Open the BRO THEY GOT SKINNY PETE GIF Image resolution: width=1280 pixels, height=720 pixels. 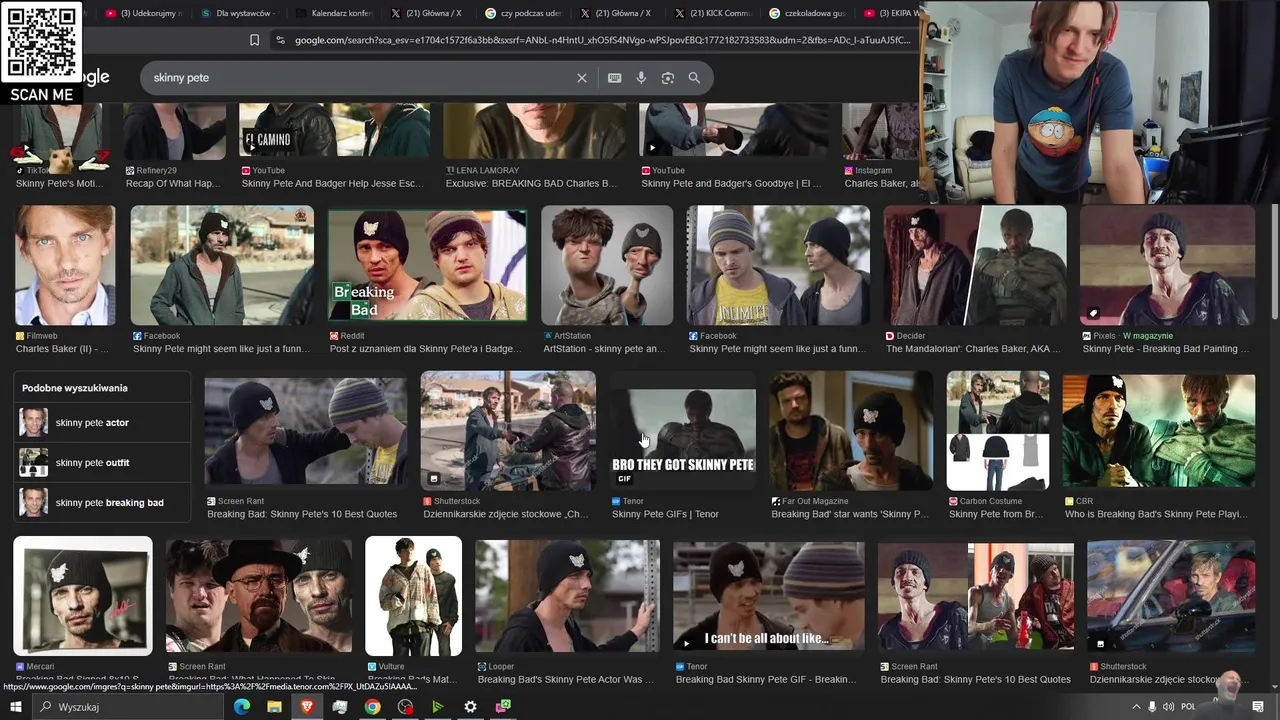[x=684, y=430]
